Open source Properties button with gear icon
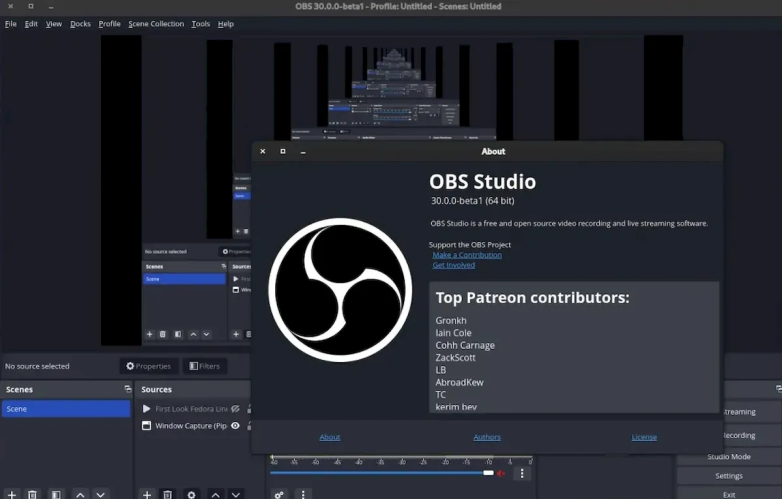Viewport: 782px width, 499px height. pos(149,366)
